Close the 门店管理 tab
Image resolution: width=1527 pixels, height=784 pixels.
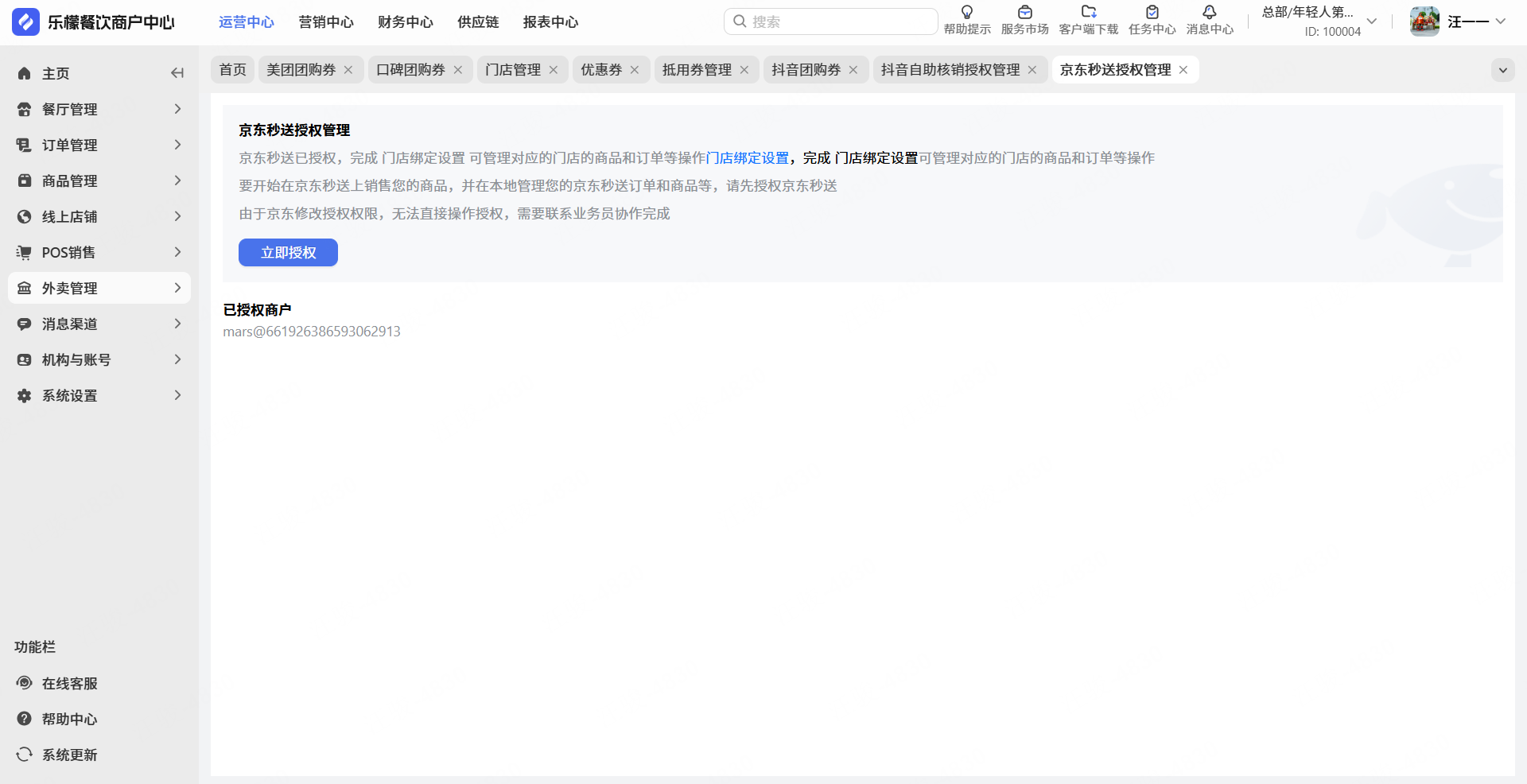coord(554,70)
